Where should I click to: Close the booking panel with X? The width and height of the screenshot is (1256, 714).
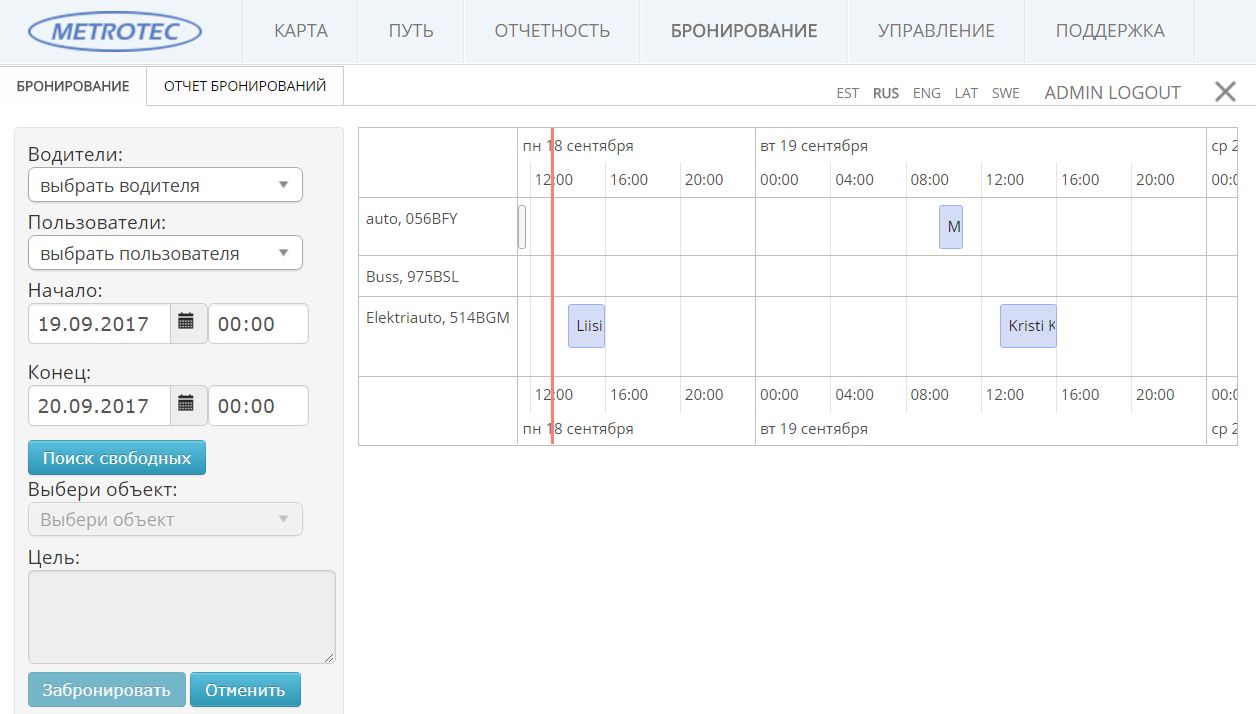click(1225, 92)
